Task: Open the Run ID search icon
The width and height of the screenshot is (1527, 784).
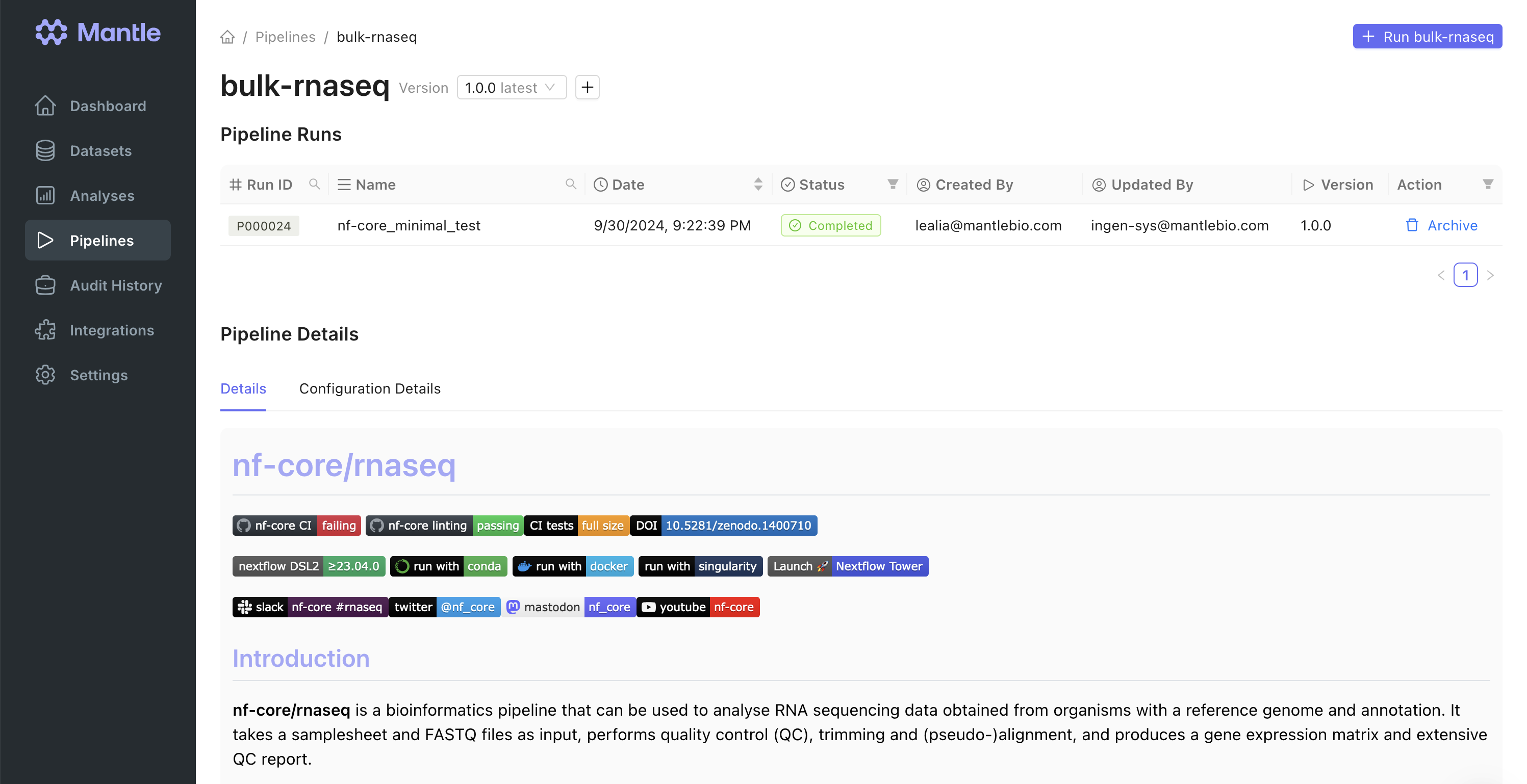Action: pyautogui.click(x=314, y=185)
